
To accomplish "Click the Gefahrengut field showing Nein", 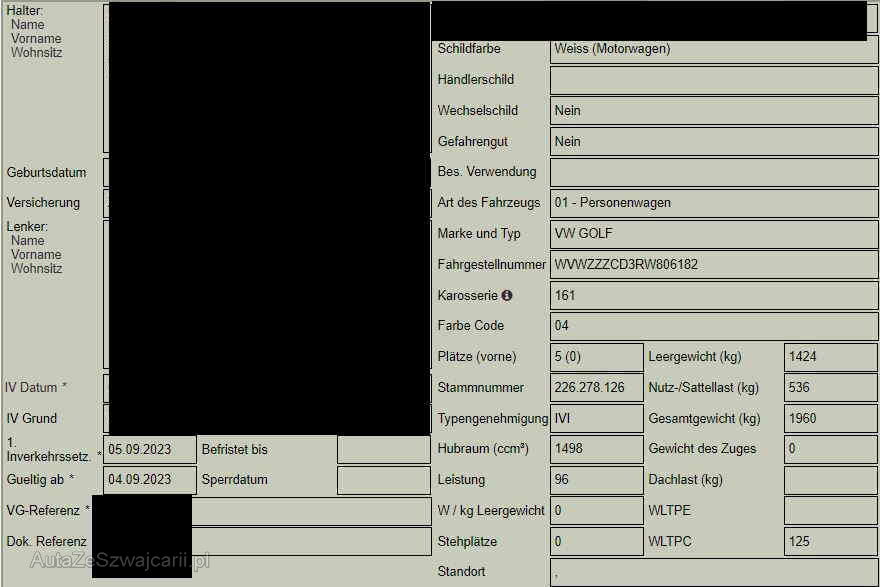I will [713, 142].
